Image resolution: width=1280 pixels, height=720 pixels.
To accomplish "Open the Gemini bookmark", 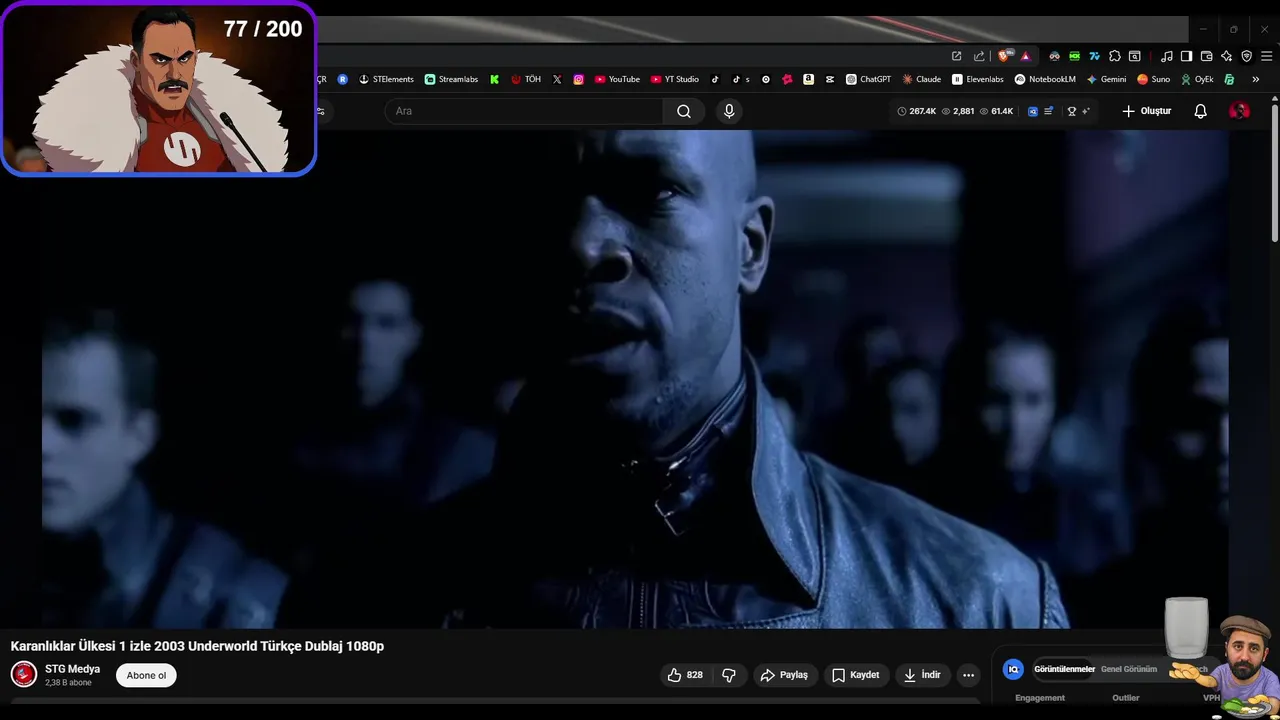I will click(x=1106, y=79).
